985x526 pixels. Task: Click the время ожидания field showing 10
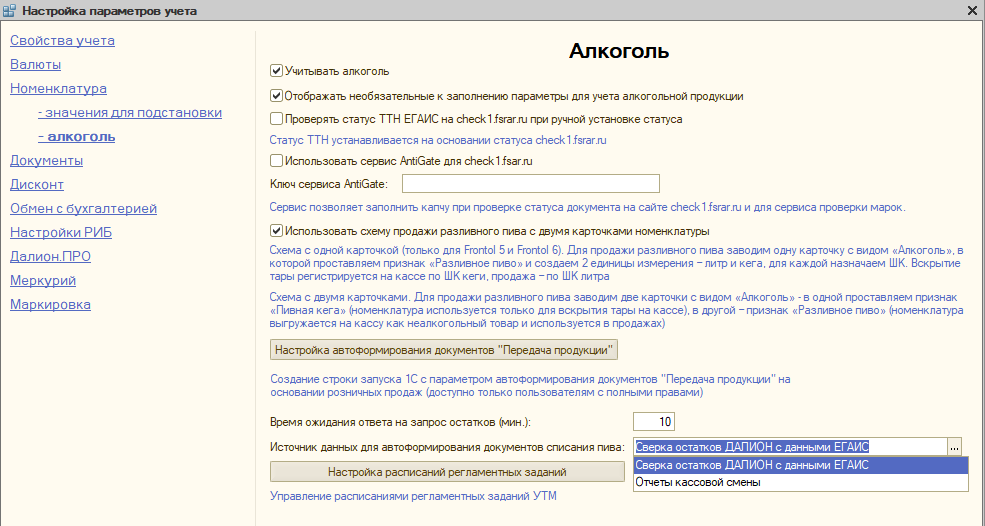(654, 422)
